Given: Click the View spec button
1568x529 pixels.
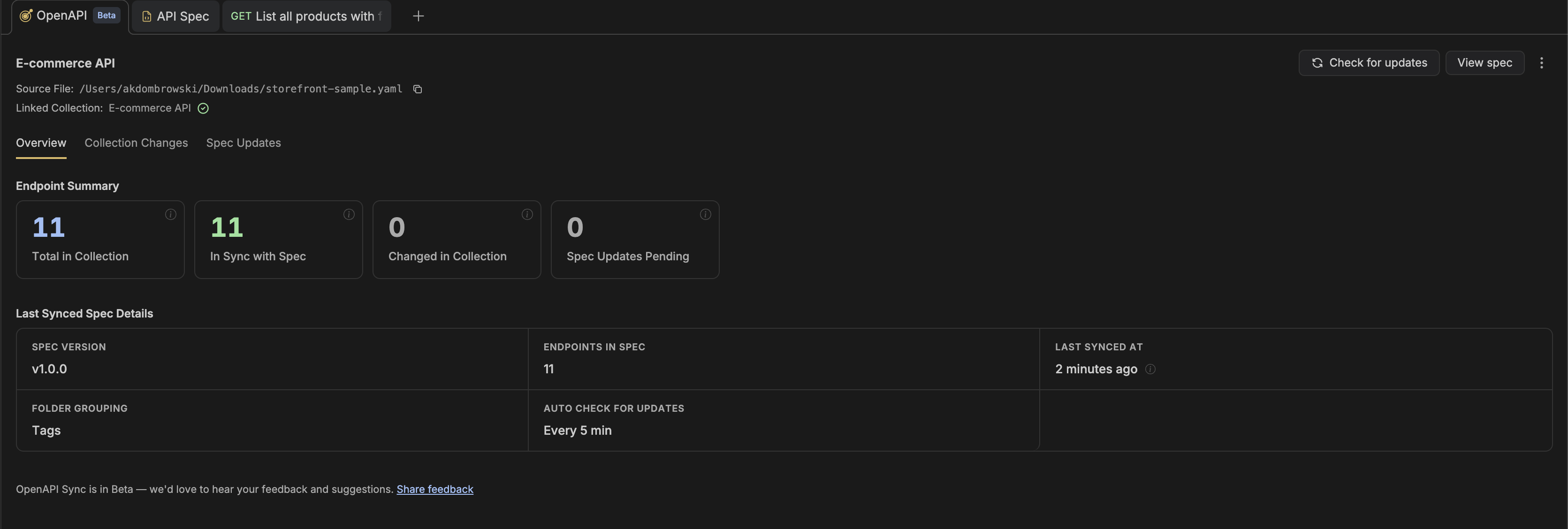Looking at the screenshot, I should 1484,63.
